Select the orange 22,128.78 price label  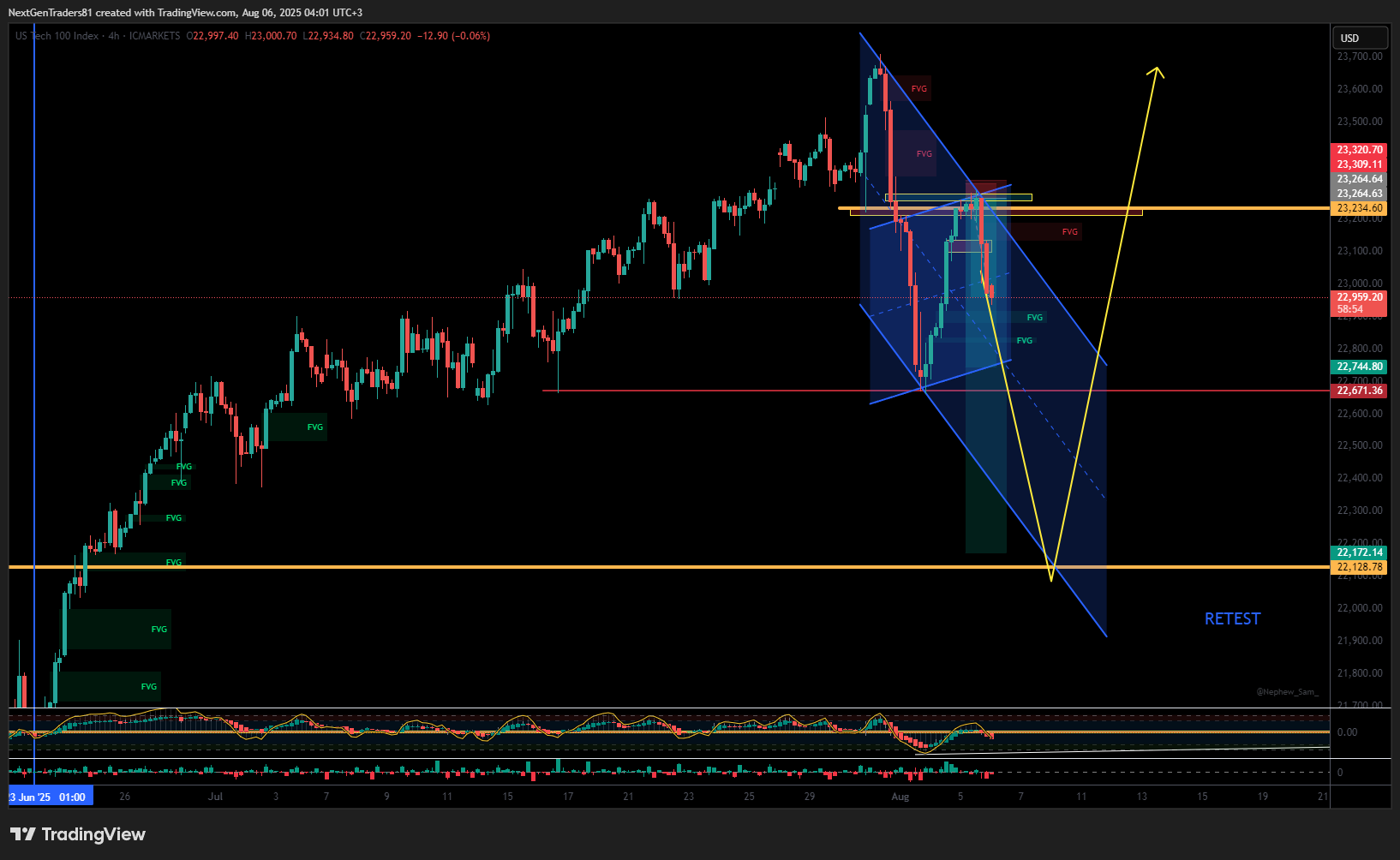(1359, 567)
